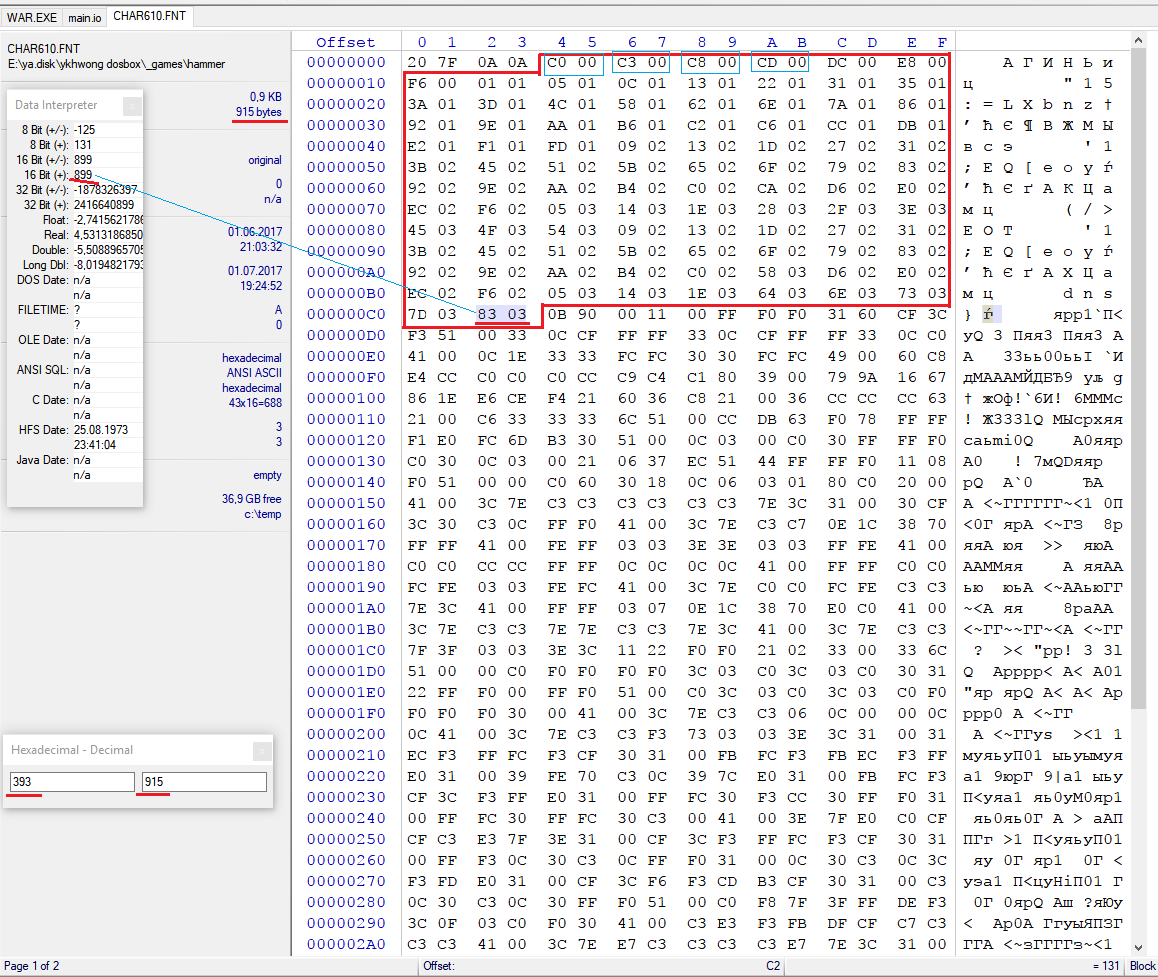
Task: Select the highlighted byte 83 at offset C2
Action: pos(487,314)
